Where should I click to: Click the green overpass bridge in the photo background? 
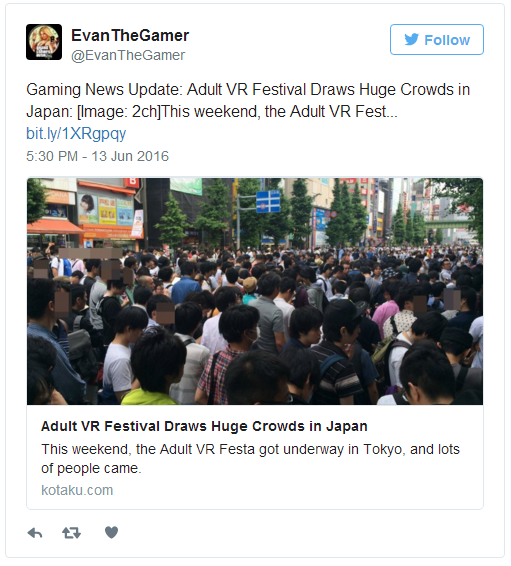click(449, 224)
